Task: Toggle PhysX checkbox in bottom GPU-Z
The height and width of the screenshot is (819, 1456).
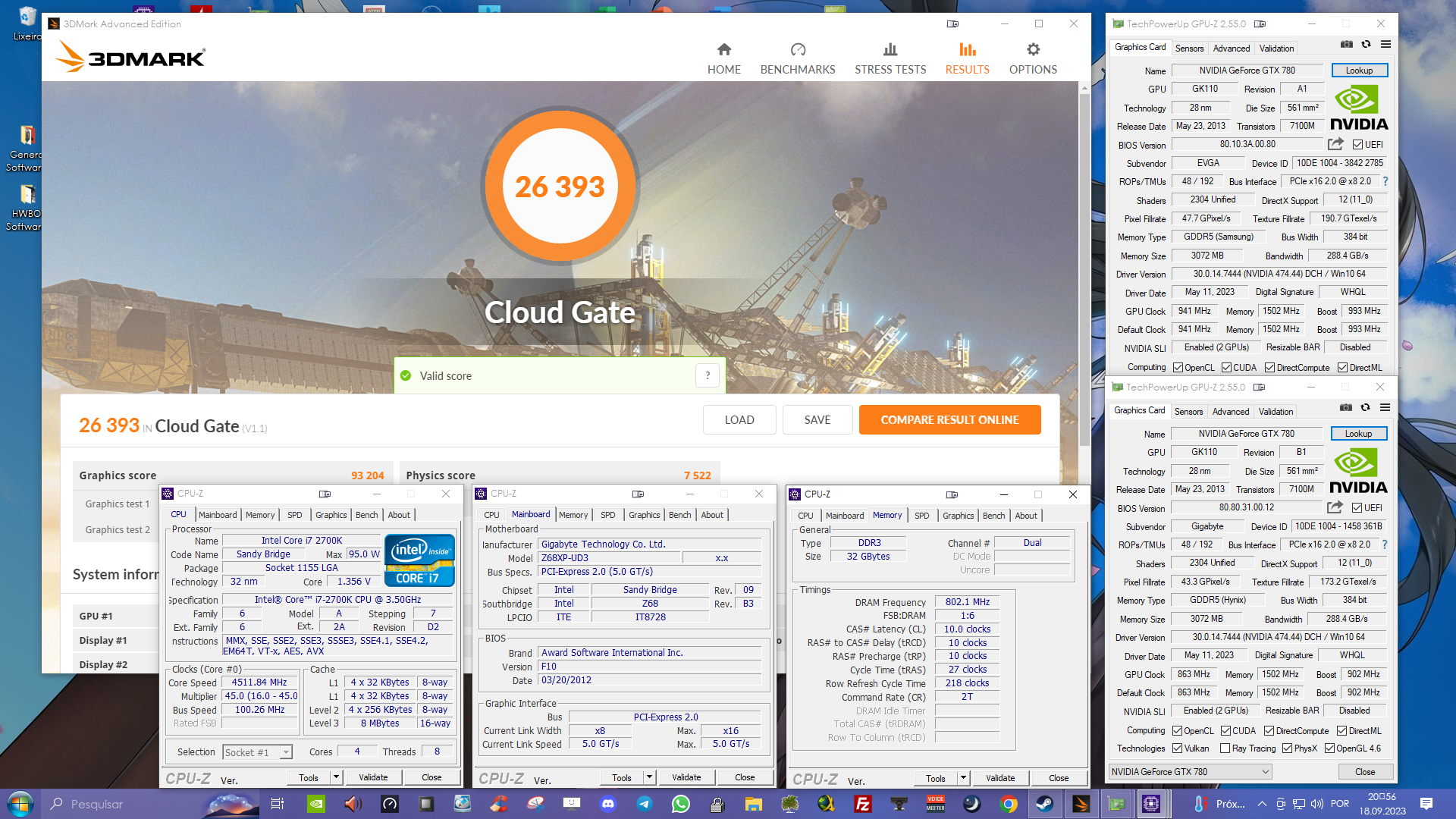Action: (1287, 748)
